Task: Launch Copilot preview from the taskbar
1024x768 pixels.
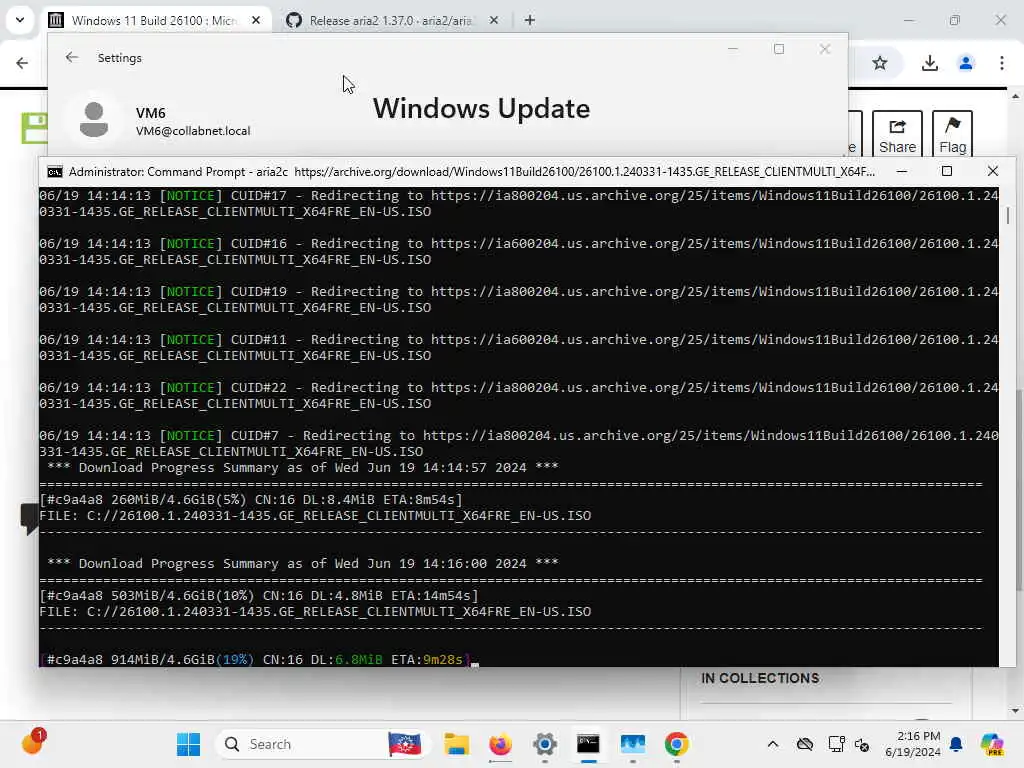Action: pyautogui.click(x=993, y=744)
